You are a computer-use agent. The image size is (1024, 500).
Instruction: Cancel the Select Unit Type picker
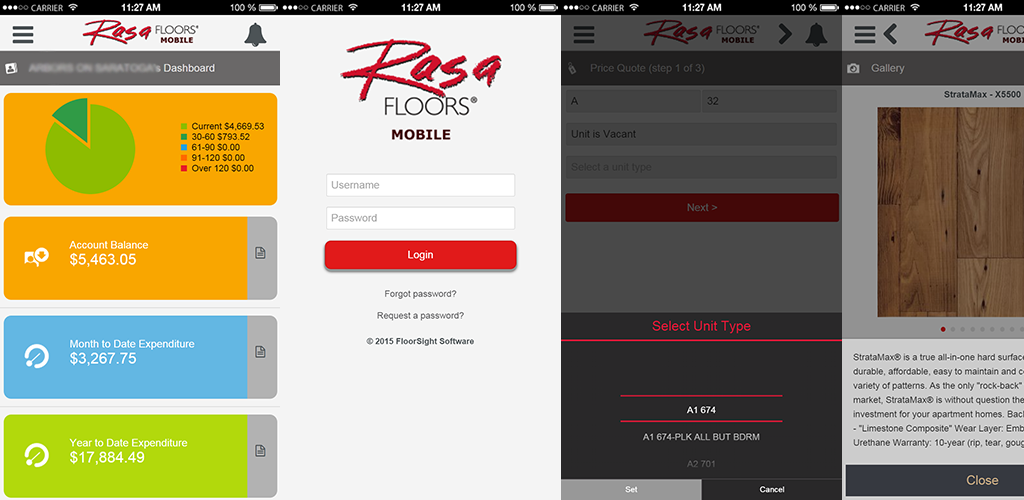772,490
